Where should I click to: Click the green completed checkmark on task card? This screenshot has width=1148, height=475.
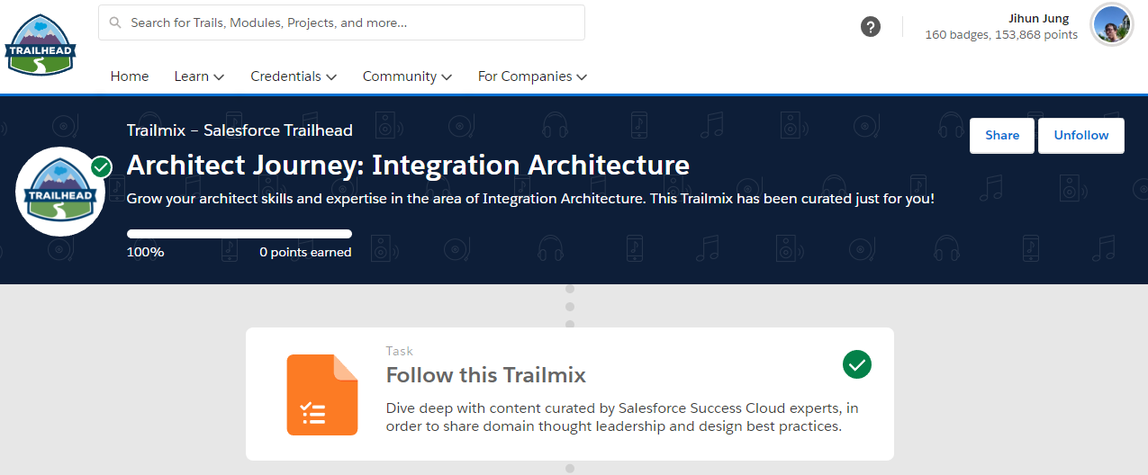857,364
